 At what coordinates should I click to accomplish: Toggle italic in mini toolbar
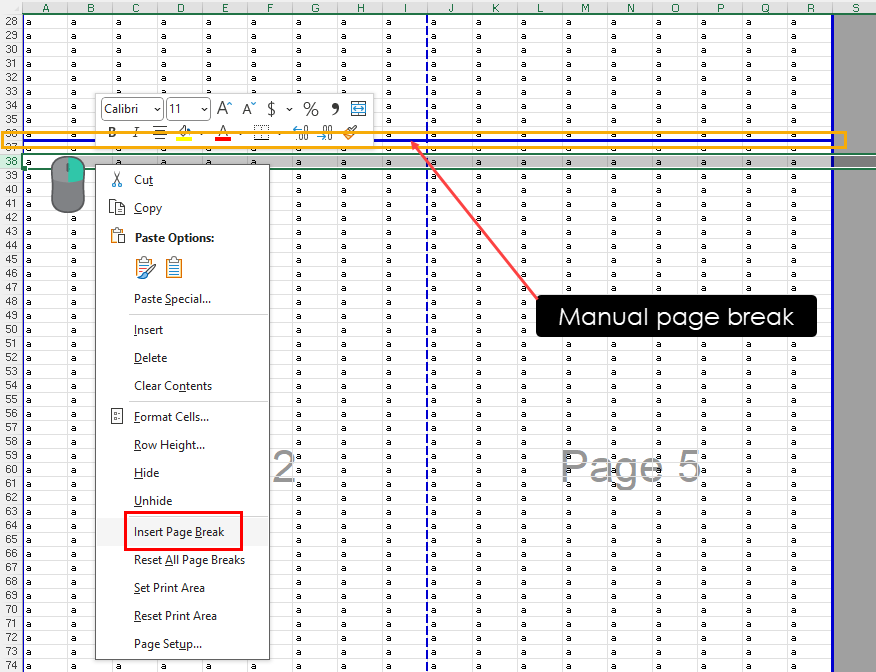(x=136, y=133)
